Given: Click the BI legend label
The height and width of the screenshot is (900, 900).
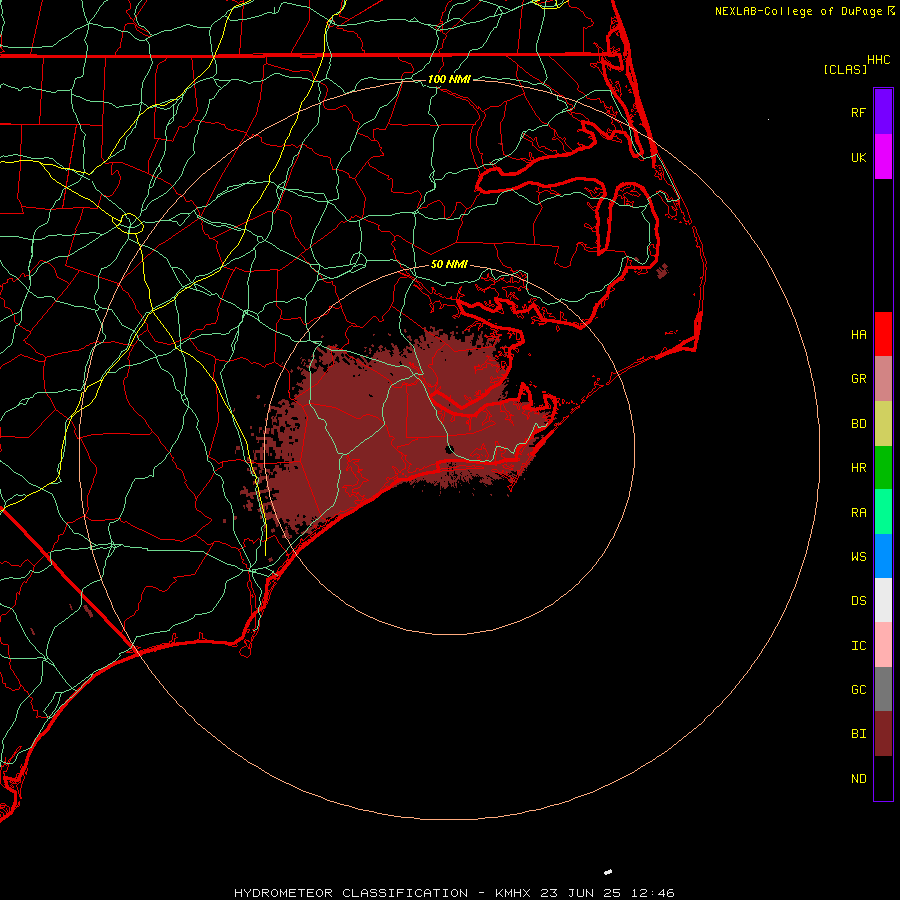Looking at the screenshot, I should pyautogui.click(x=858, y=734).
